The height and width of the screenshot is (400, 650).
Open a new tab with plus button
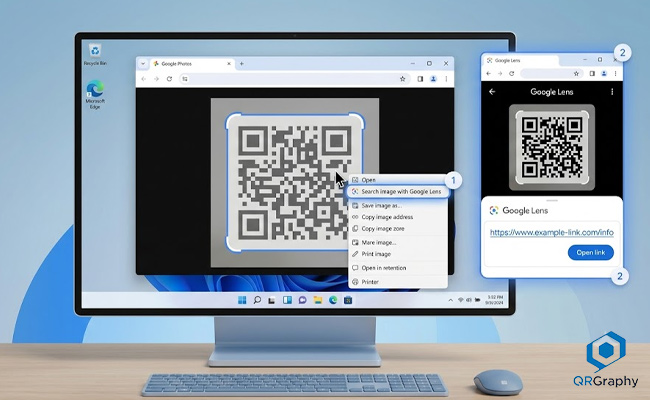pos(242,64)
